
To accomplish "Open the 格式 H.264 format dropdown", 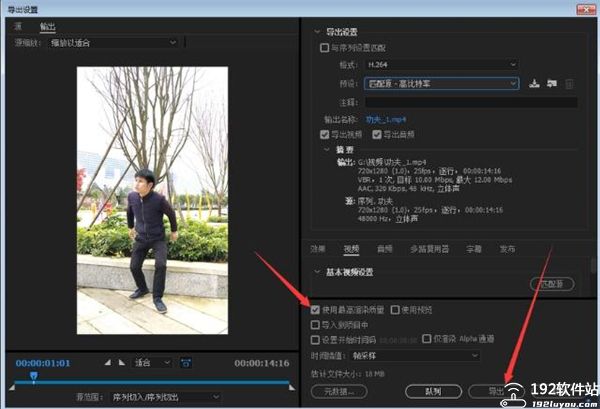I will 440,66.
